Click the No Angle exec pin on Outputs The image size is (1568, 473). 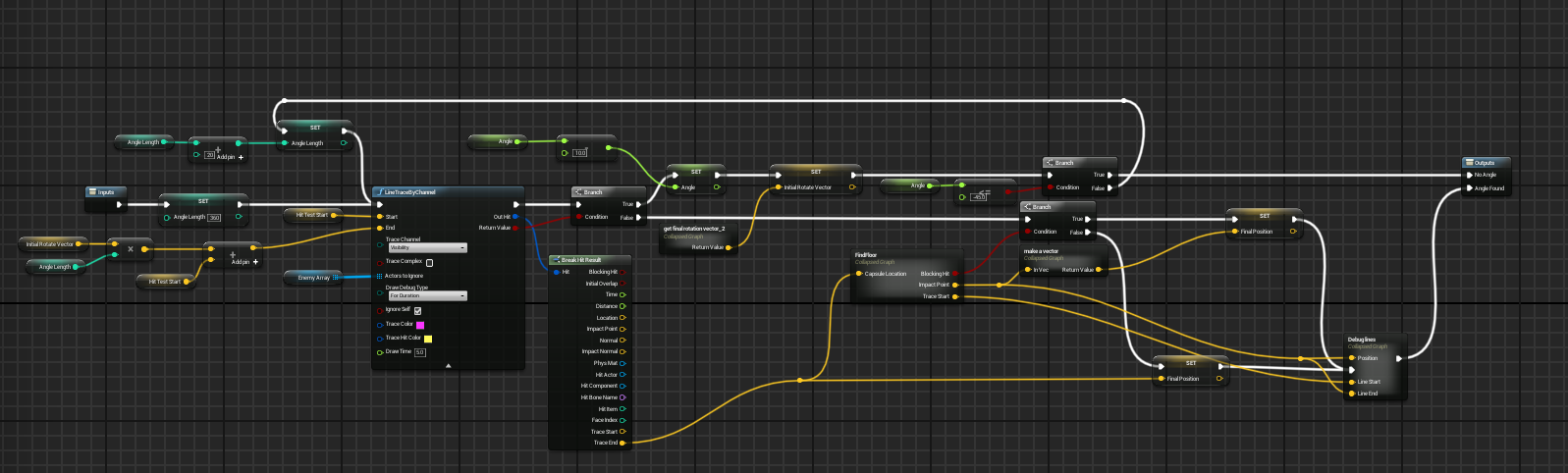pyautogui.click(x=1468, y=175)
